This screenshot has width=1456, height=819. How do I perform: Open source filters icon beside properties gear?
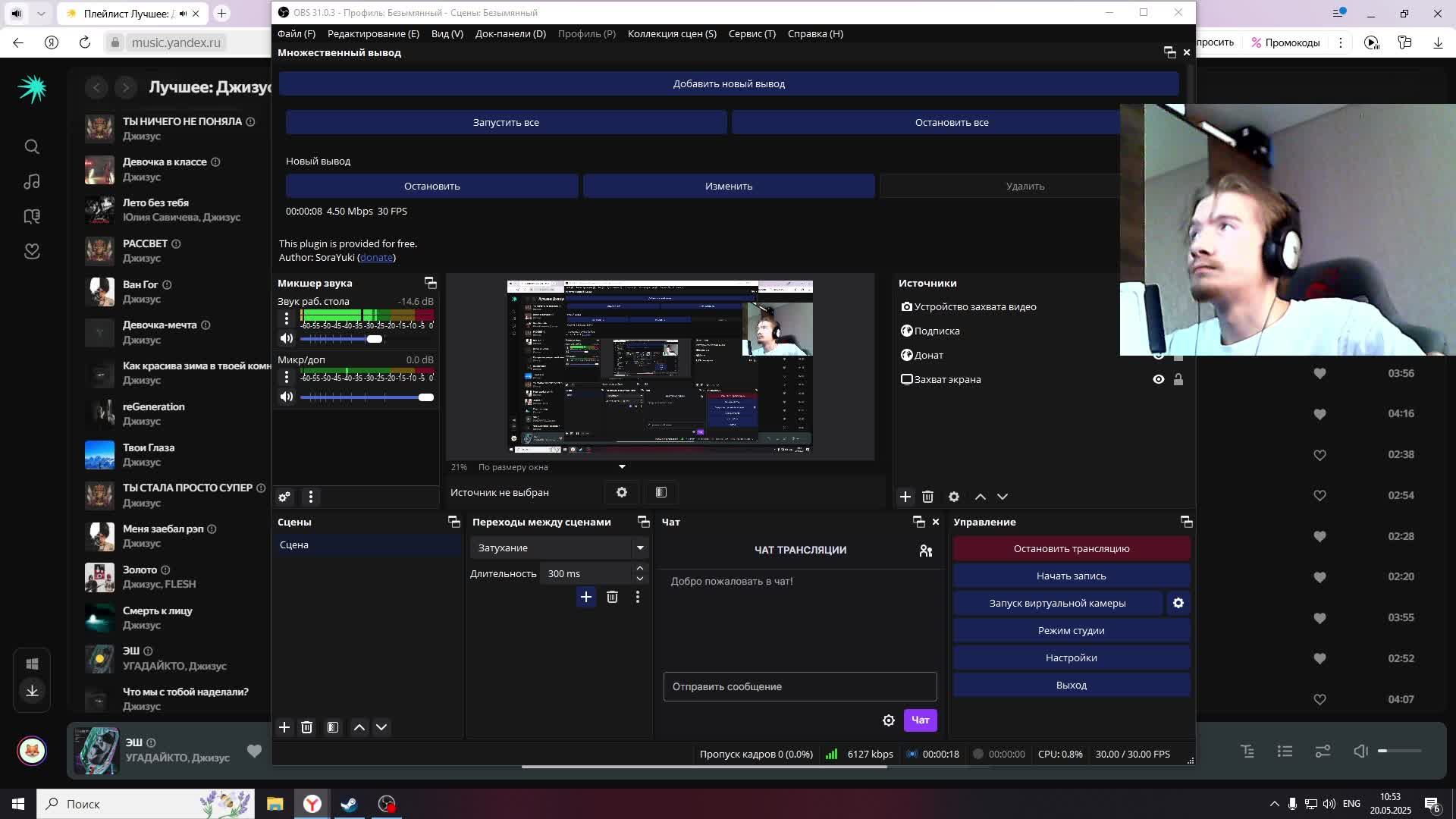point(661,492)
